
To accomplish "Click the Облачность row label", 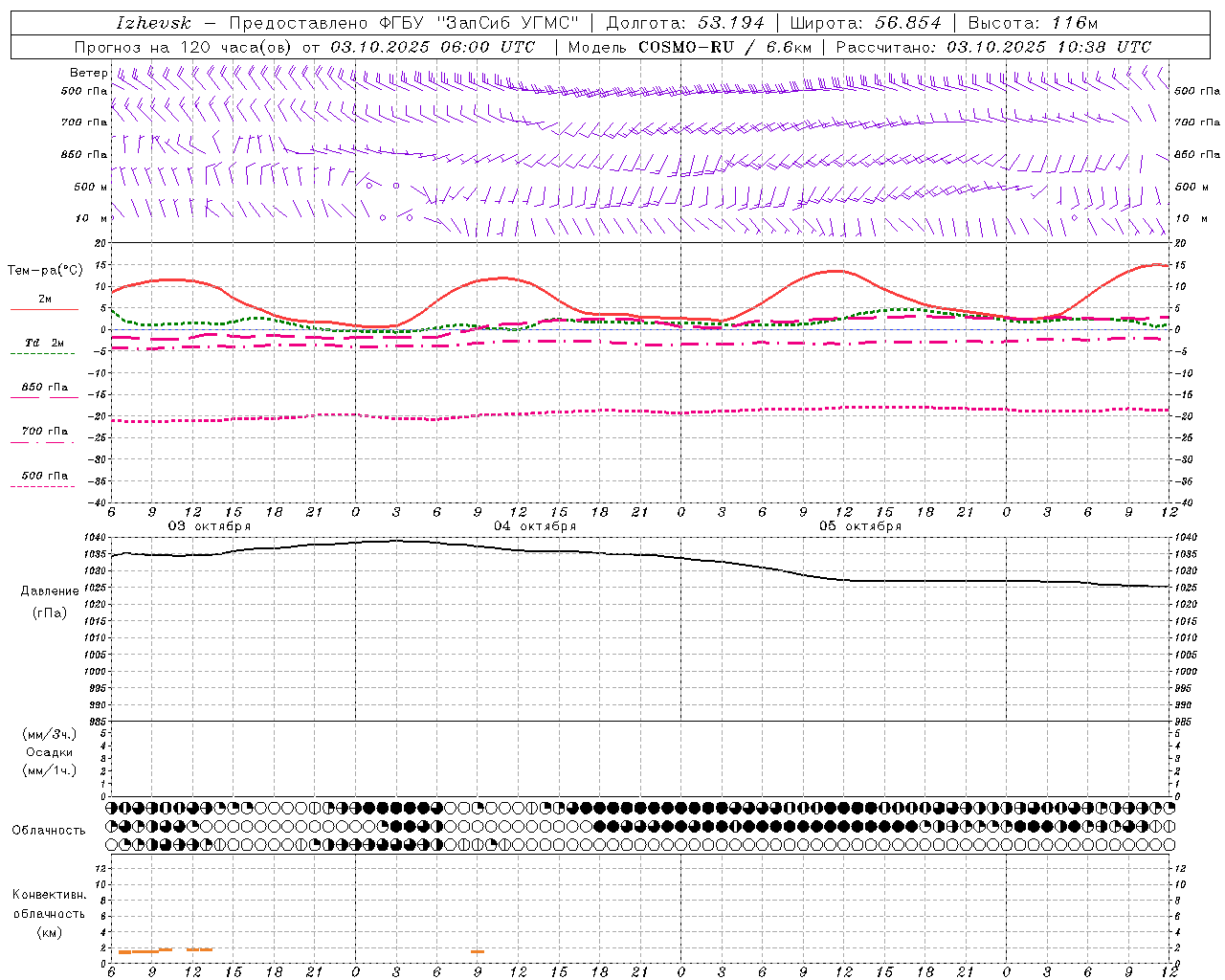I will click(49, 830).
